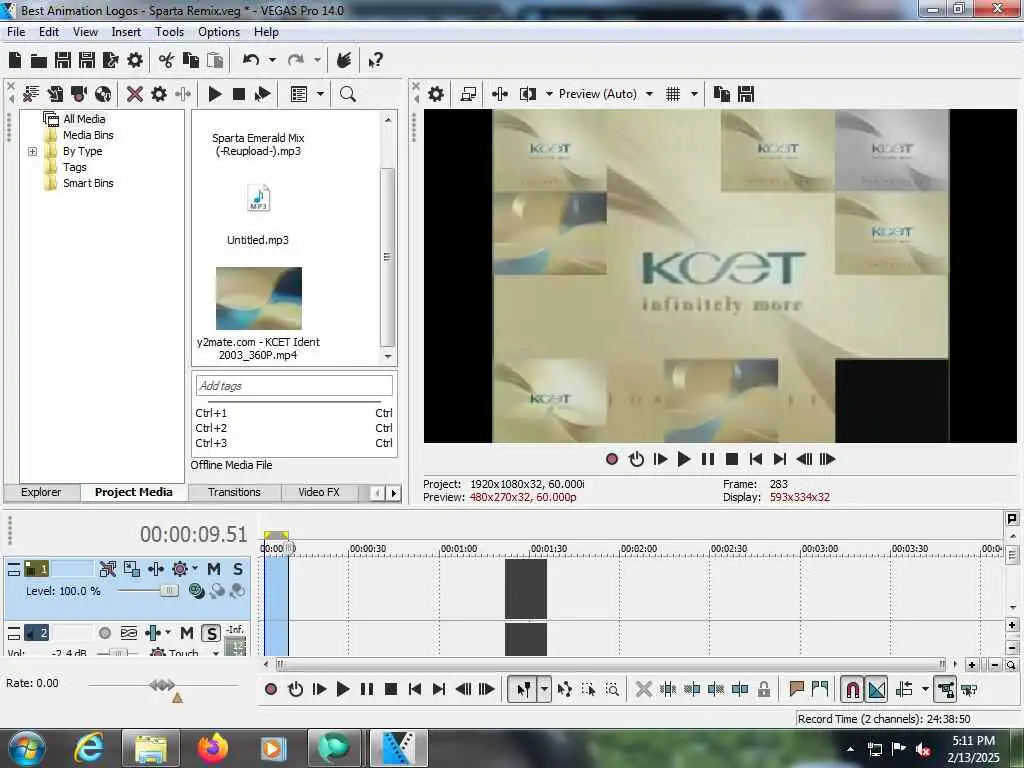Open the Views dropdown in Project Media
The height and width of the screenshot is (768, 1024).
coord(320,94)
